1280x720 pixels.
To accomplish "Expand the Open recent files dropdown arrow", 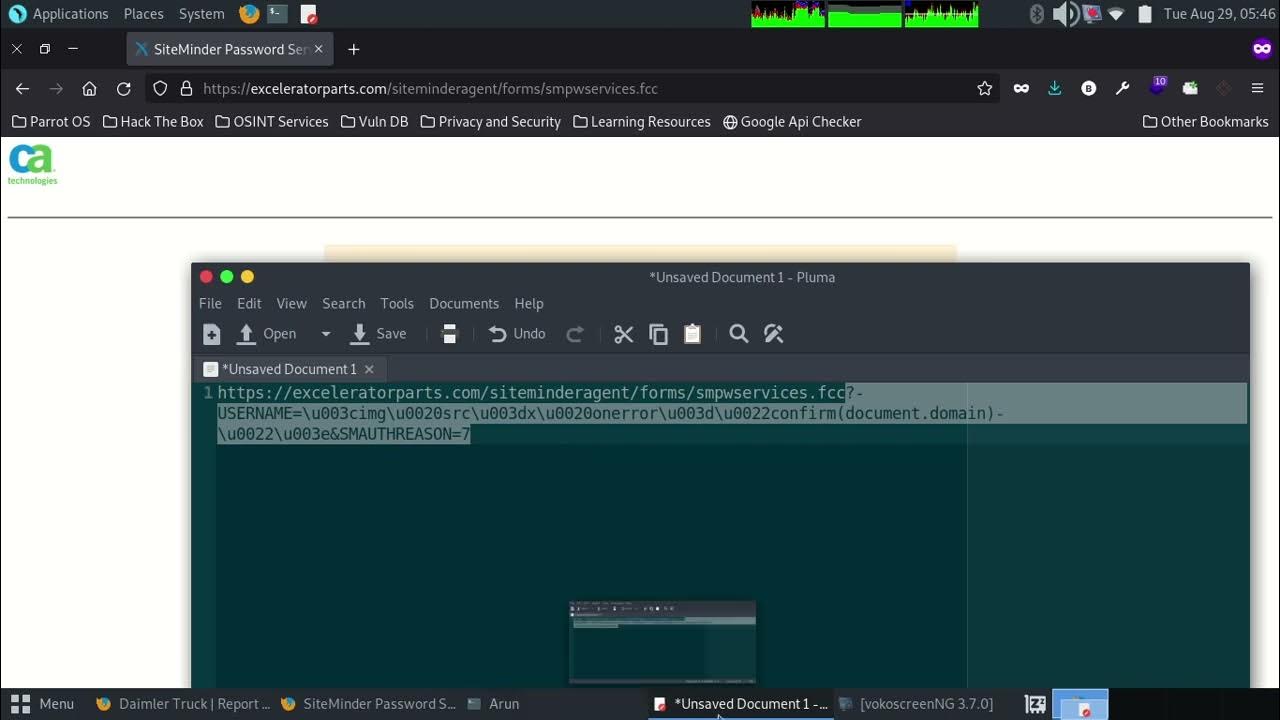I will [x=325, y=334].
